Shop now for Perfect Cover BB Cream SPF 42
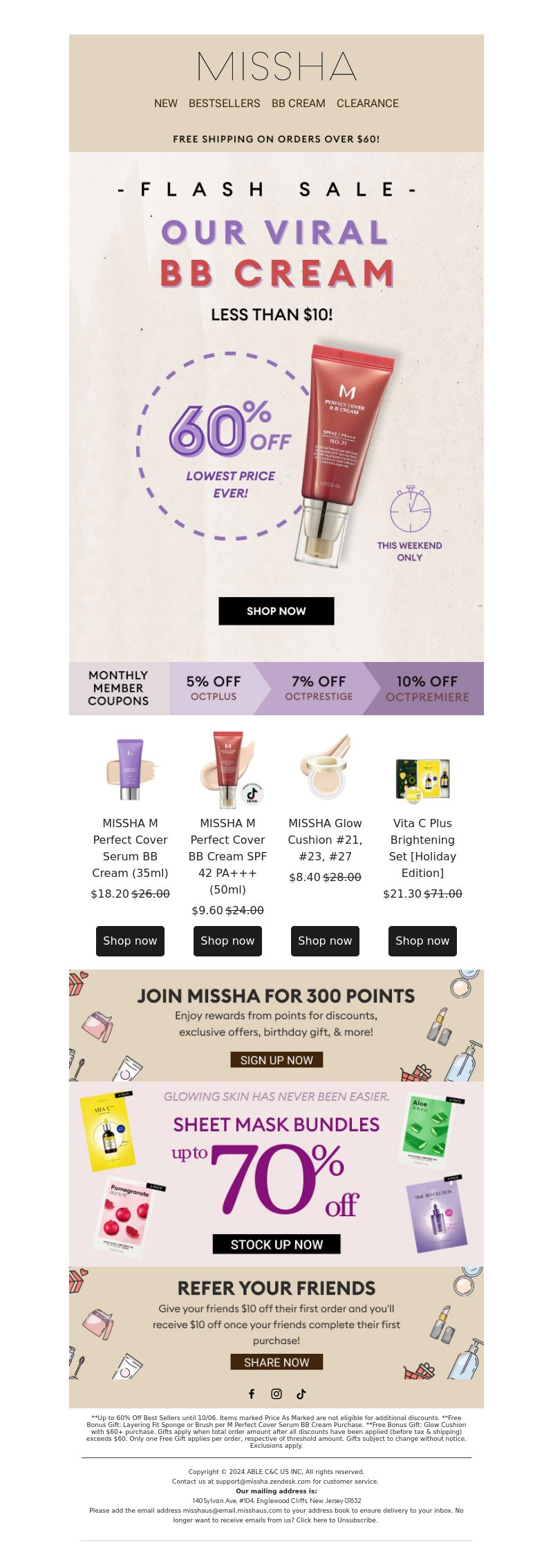This screenshot has height=1568, width=553. (x=227, y=941)
